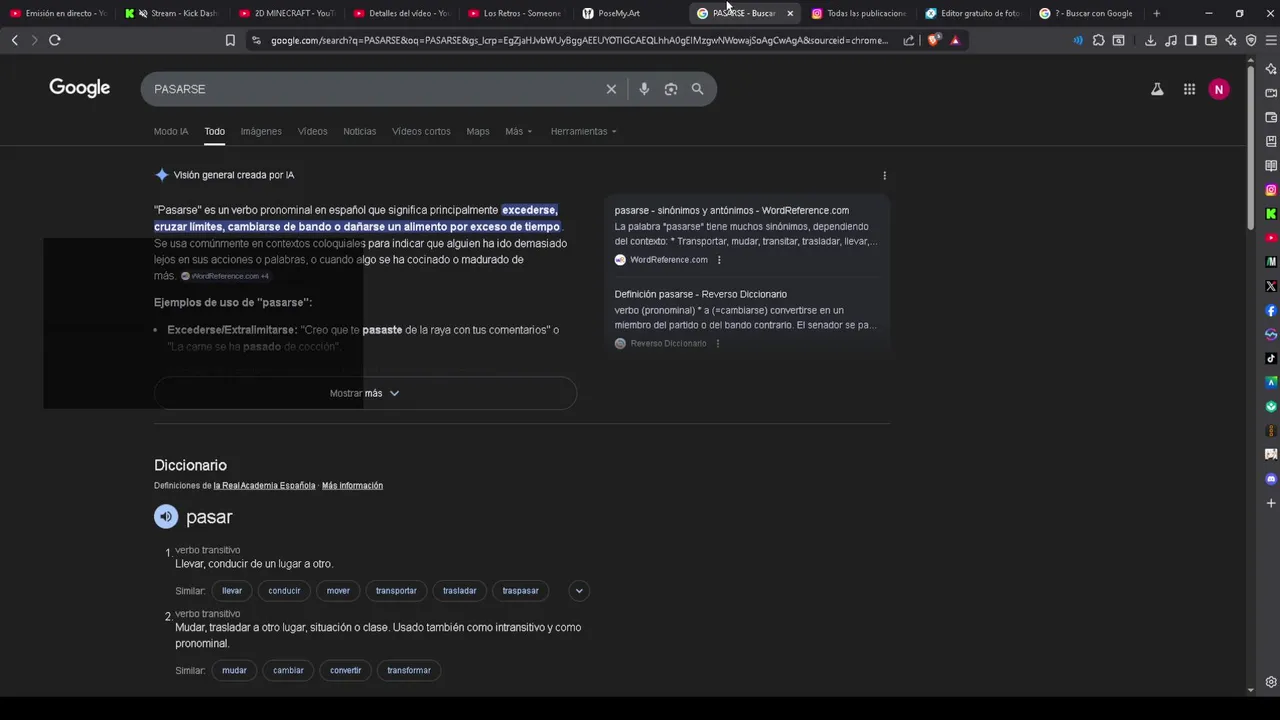Open X (Twitter) sidebar icon

[1271, 286]
